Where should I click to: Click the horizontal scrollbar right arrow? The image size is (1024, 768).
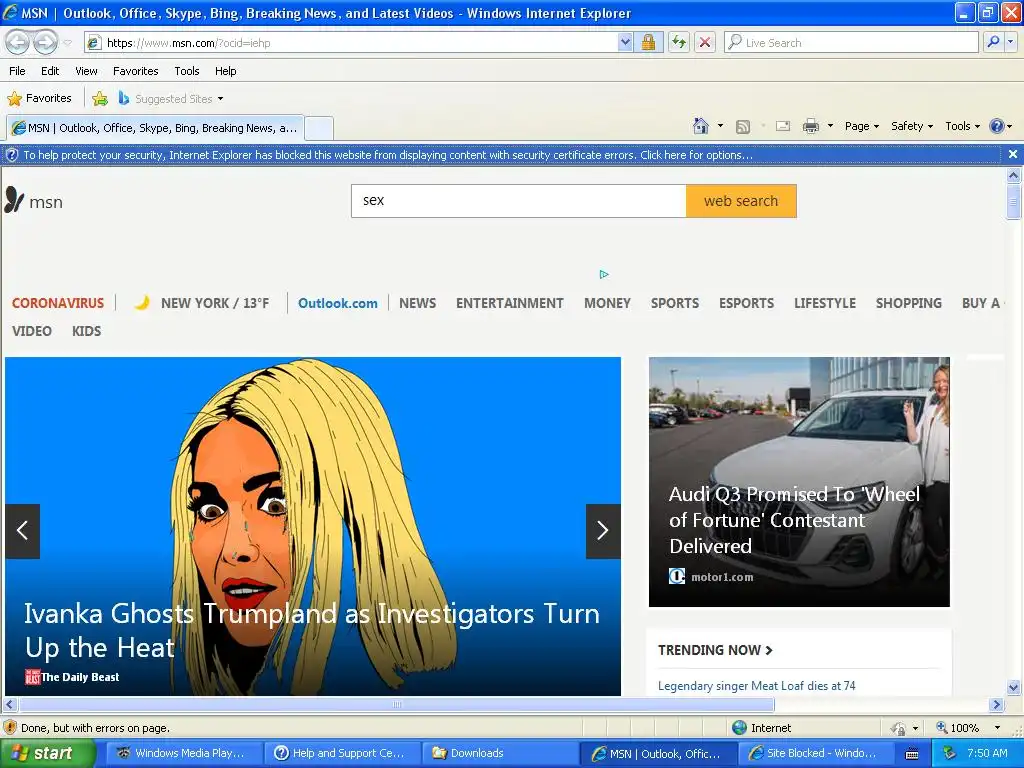[x=996, y=705]
